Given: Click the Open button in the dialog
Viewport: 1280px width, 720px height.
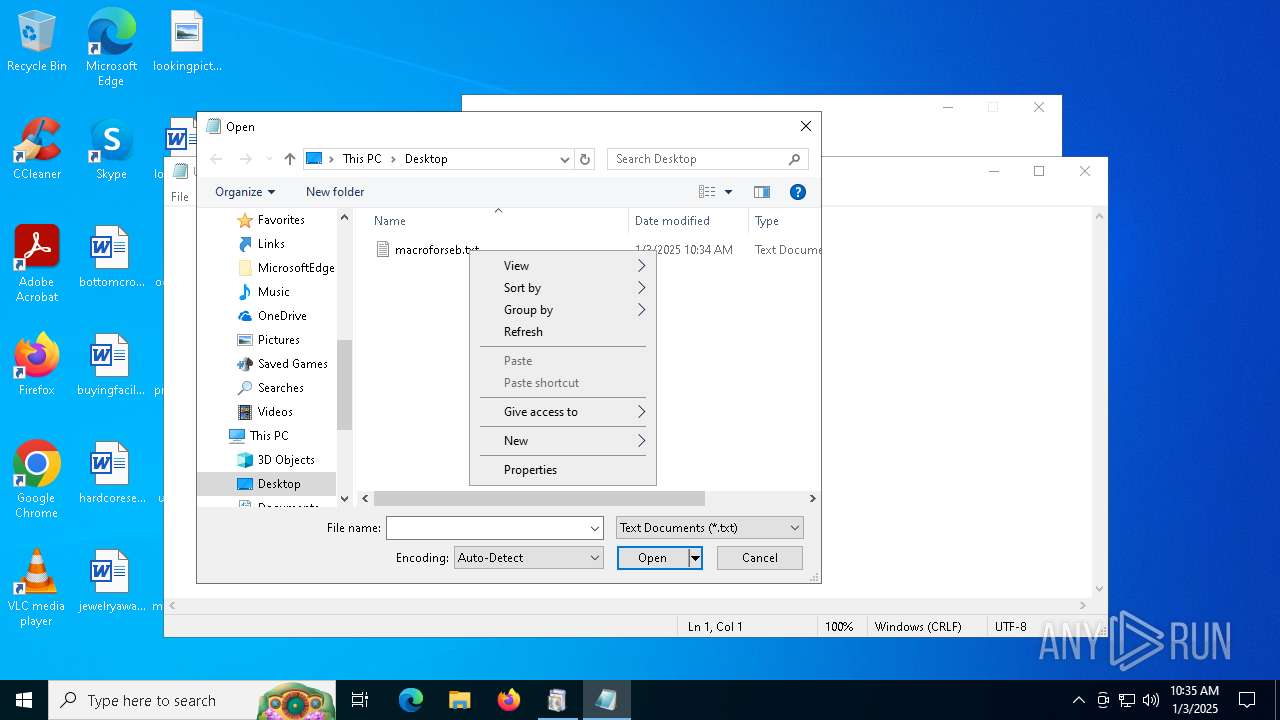Looking at the screenshot, I should pyautogui.click(x=652, y=558).
